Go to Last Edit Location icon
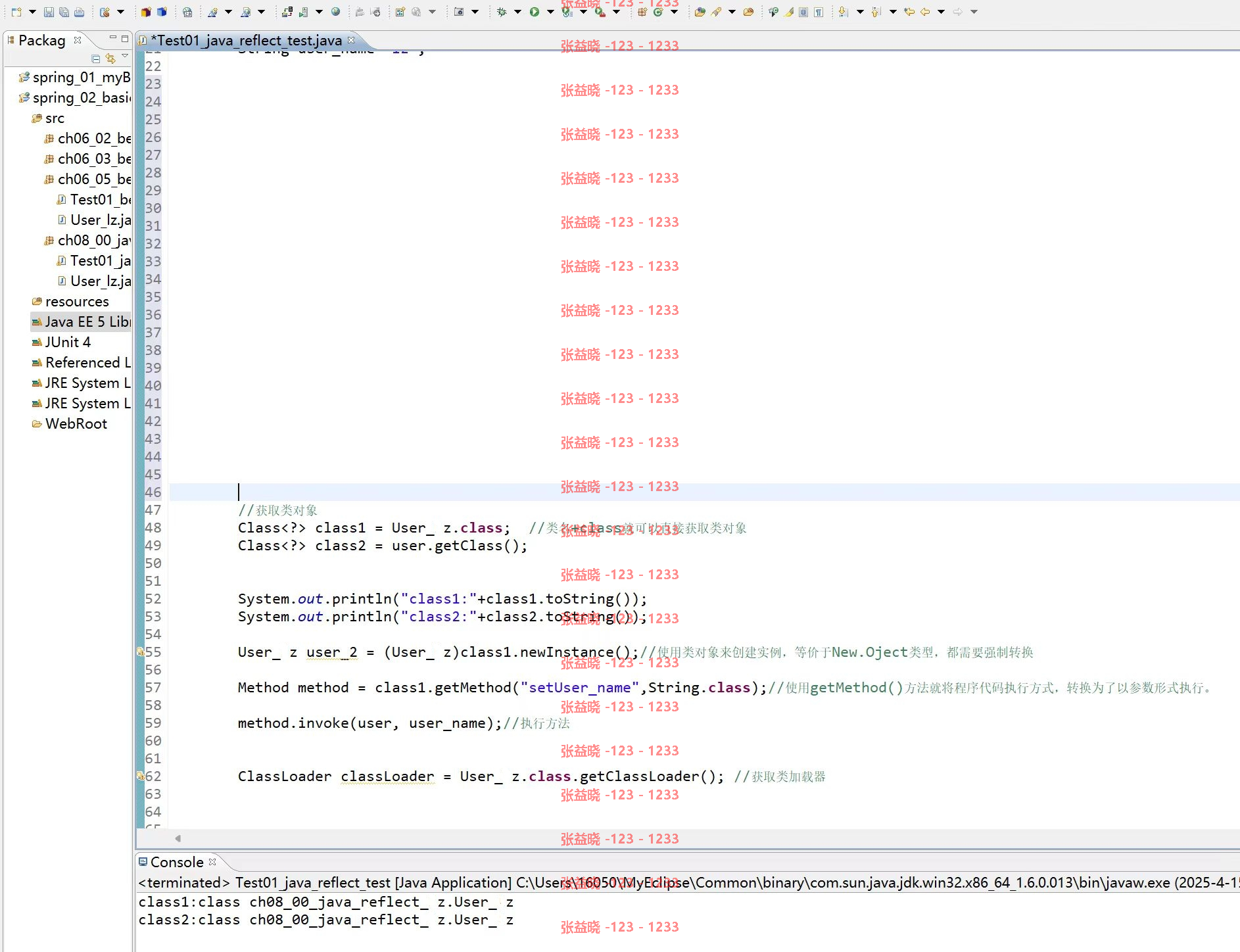 tap(909, 12)
